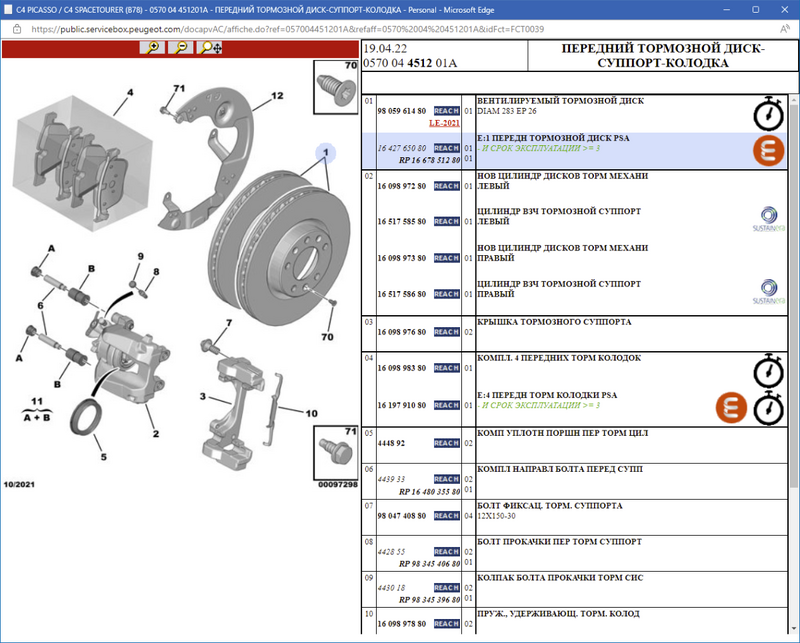This screenshot has height=643, width=800.
Task: Open the LE-2021 red link
Action: click(444, 123)
